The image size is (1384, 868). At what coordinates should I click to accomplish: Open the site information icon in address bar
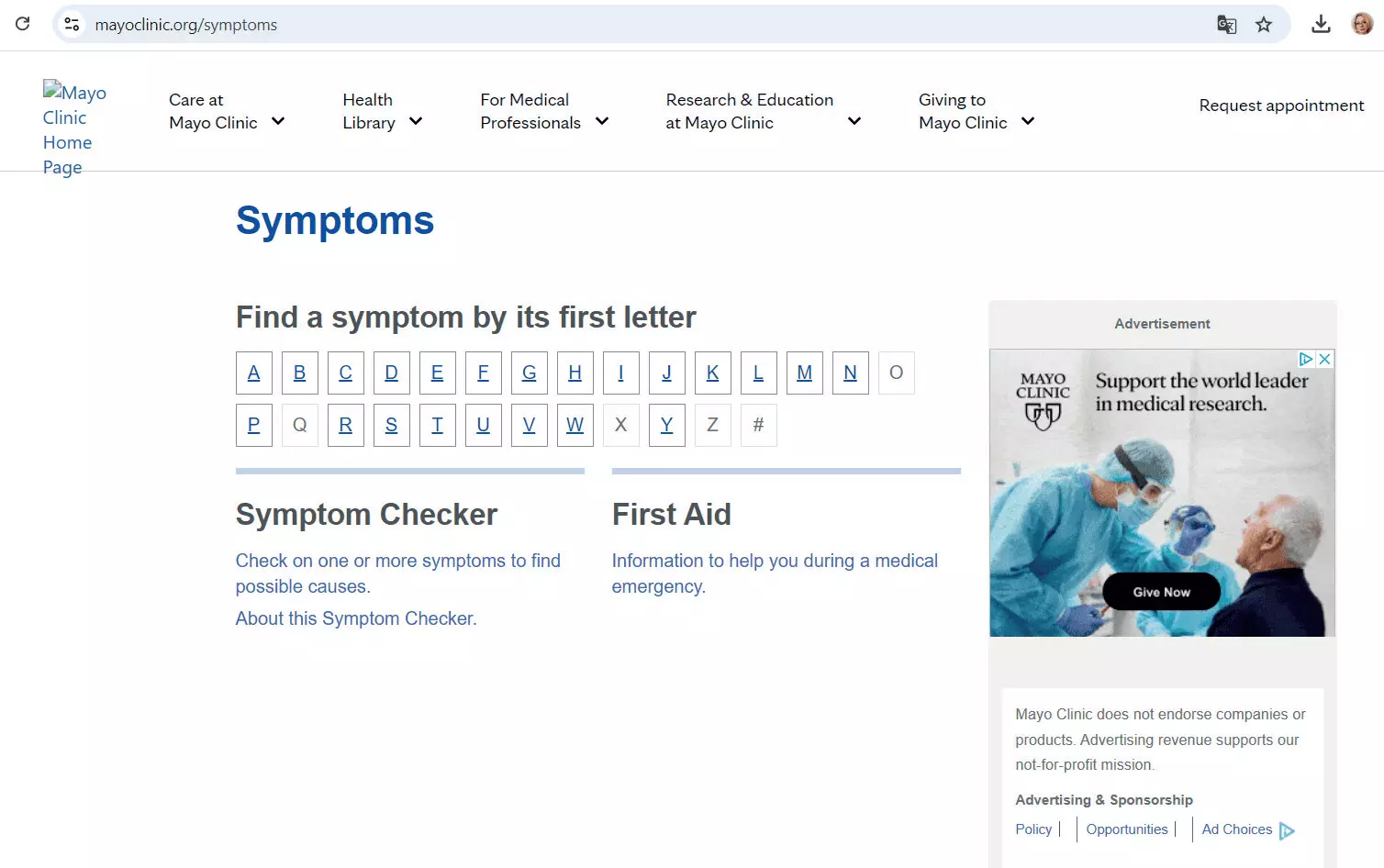[x=73, y=25]
